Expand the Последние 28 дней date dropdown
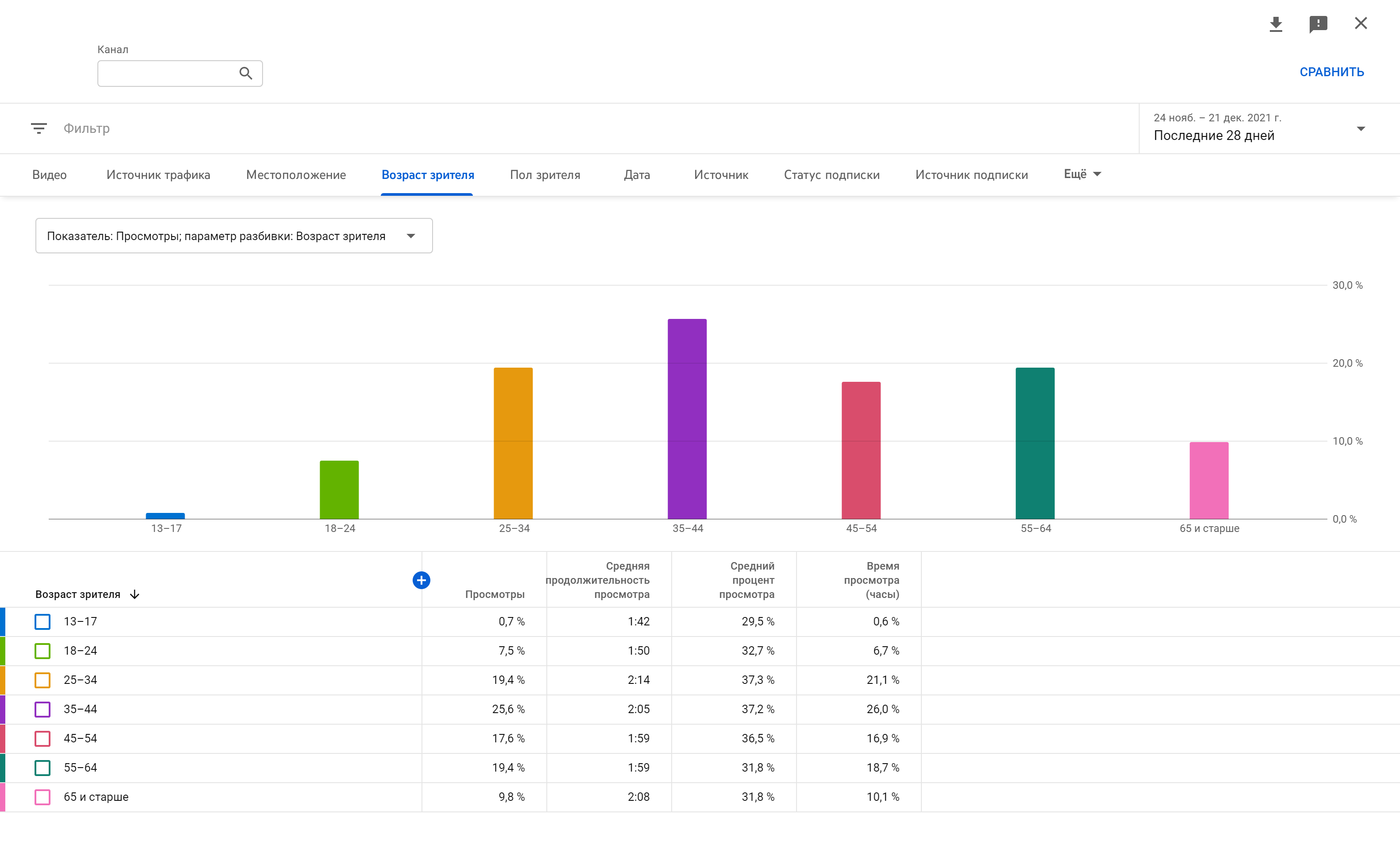 1360,128
